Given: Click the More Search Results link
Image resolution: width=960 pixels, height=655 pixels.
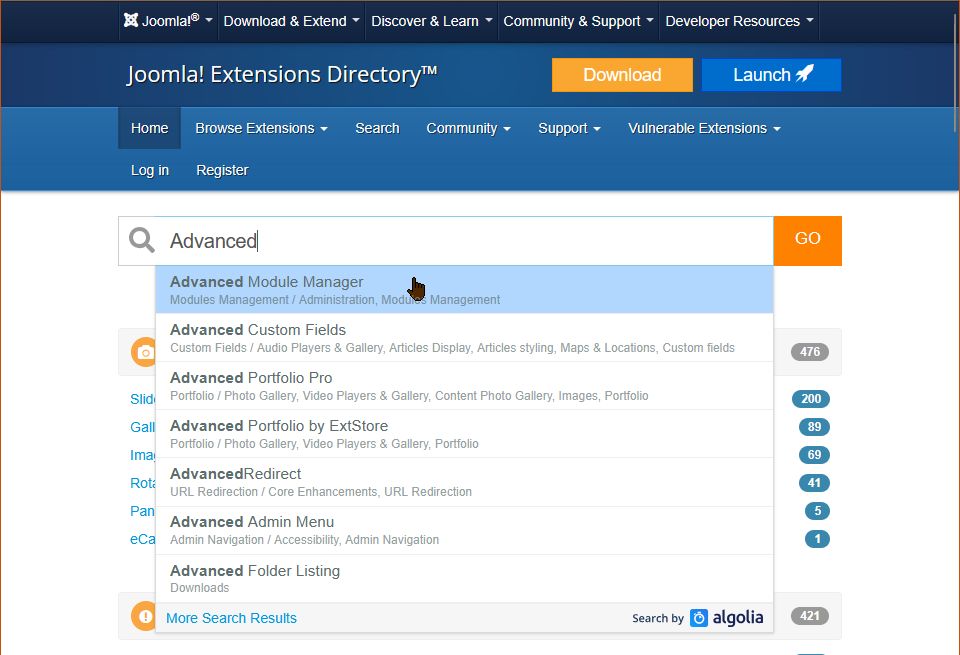Looking at the screenshot, I should point(231,618).
